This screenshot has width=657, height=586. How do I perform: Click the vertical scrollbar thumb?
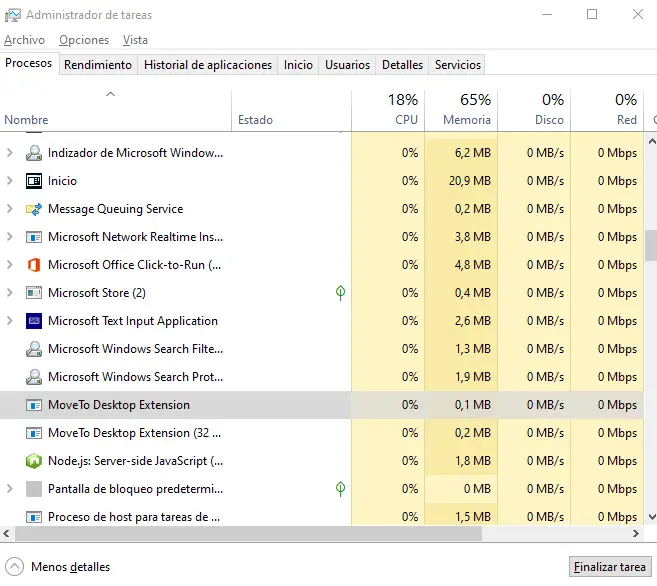(650, 244)
